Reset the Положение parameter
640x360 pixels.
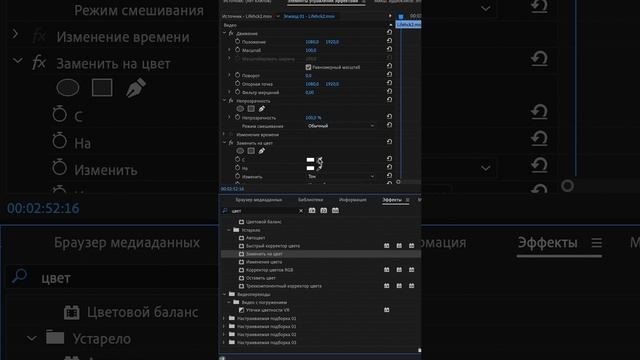click(389, 41)
